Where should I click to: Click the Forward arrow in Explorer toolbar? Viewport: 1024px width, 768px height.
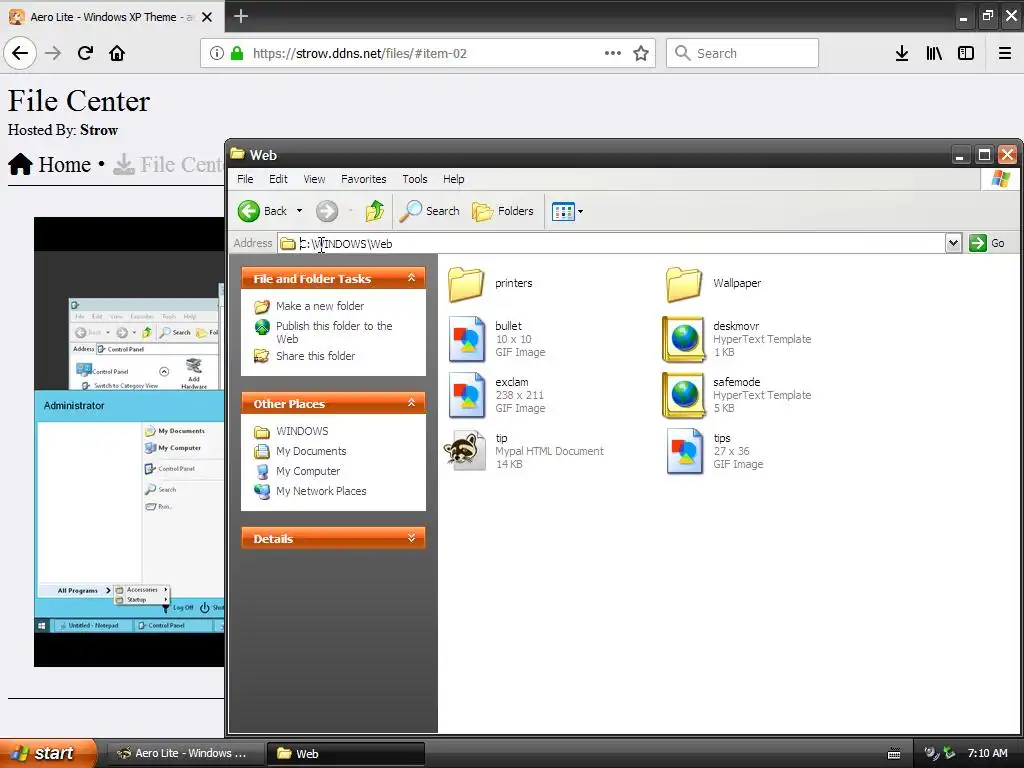coord(327,211)
